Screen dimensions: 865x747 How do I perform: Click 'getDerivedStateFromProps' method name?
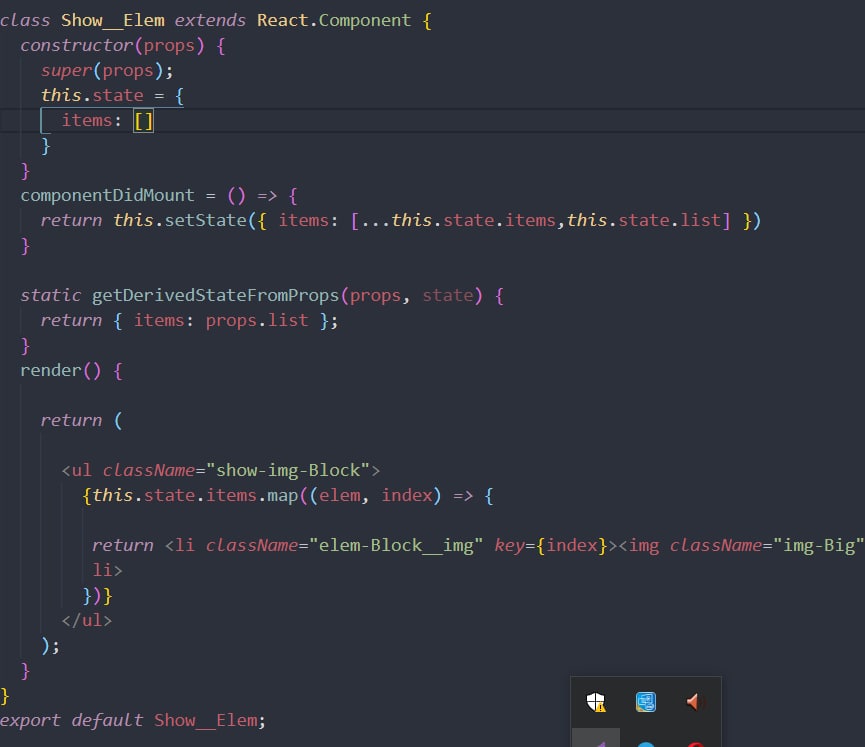(215, 295)
